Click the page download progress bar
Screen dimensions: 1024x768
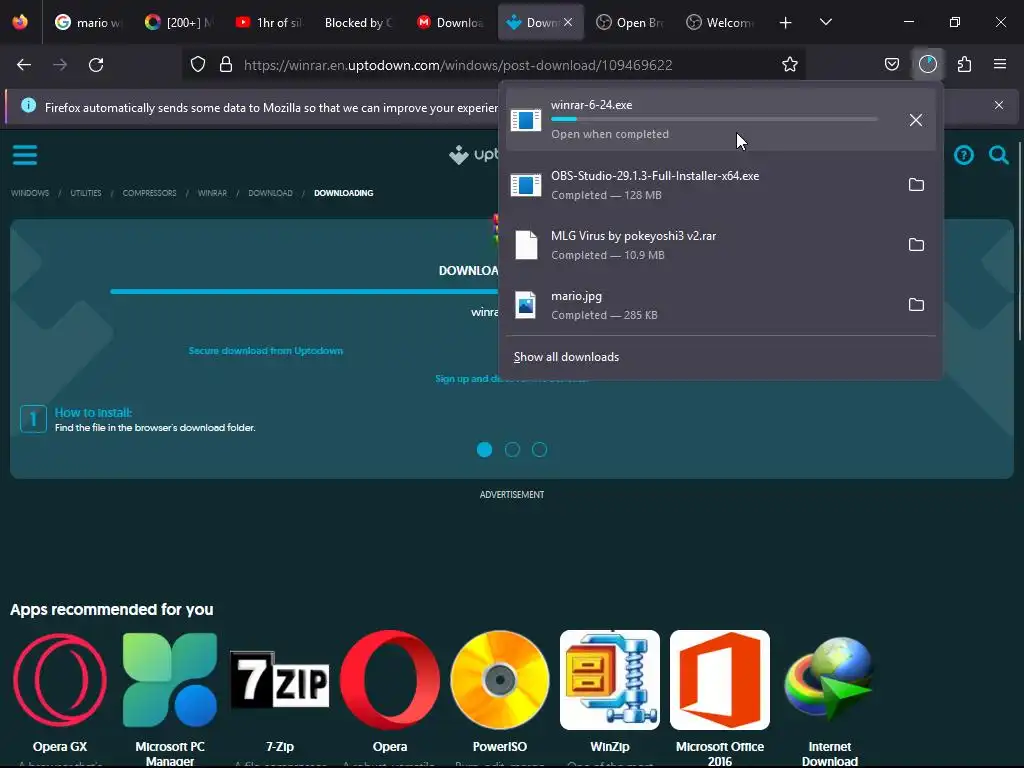[x=304, y=291]
